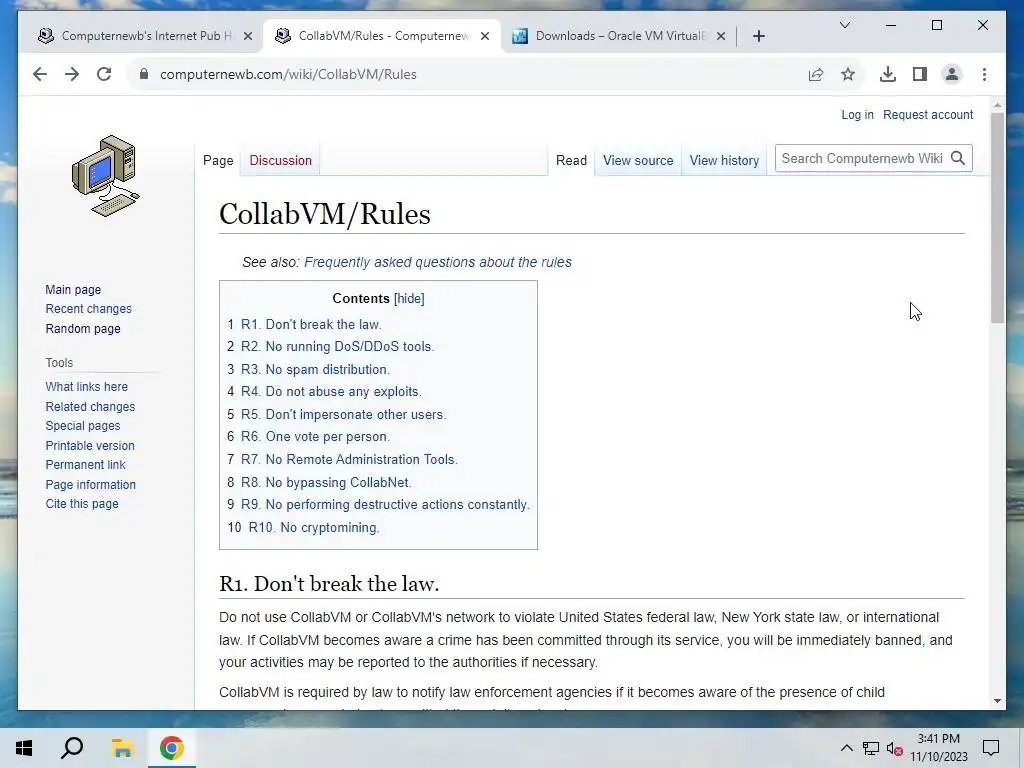Viewport: 1024px width, 768px height.
Task: Open the network status tray icon
Action: click(871, 748)
